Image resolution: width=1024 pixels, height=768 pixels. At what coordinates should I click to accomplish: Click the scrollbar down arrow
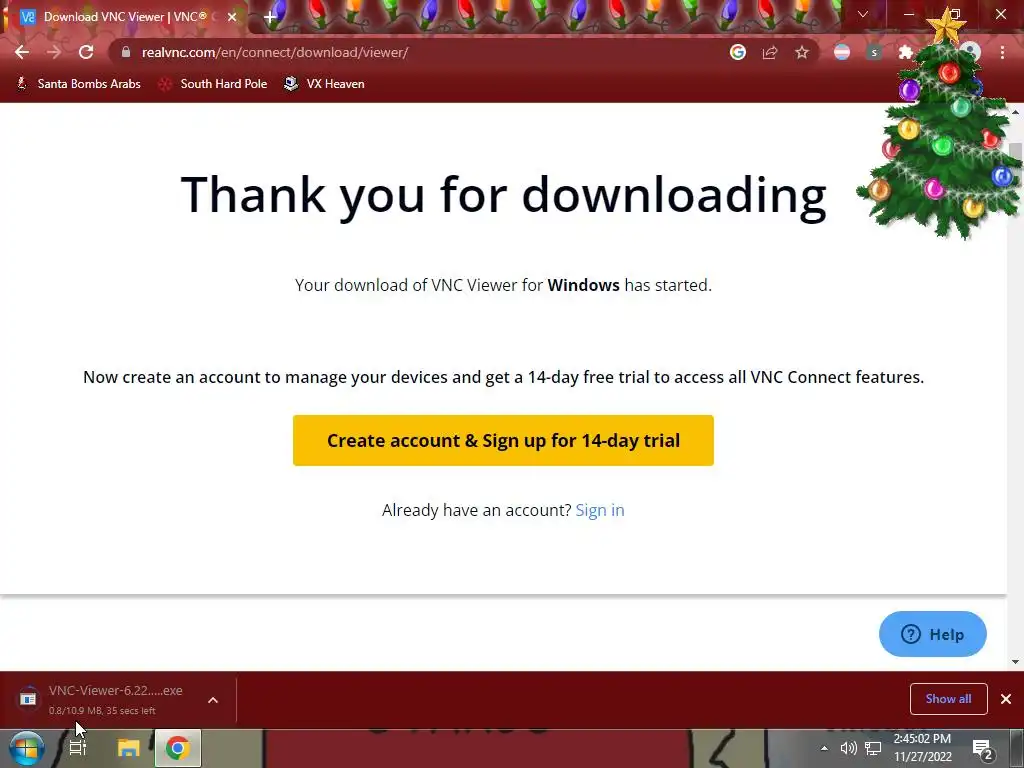[1015, 662]
